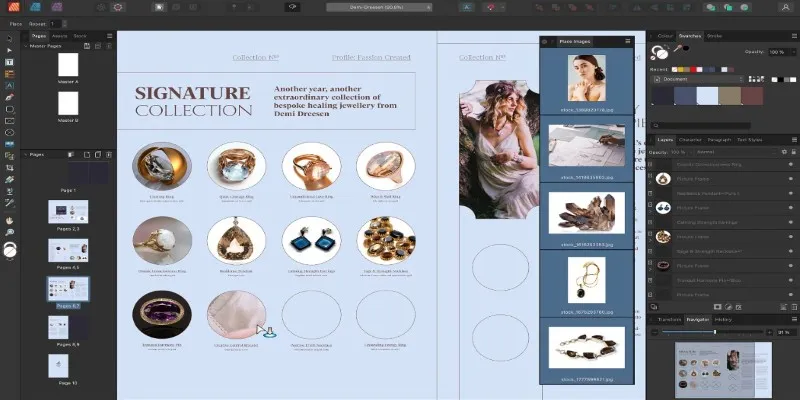The height and width of the screenshot is (400, 800).
Task: Open the Transform tab
Action: coord(669,319)
